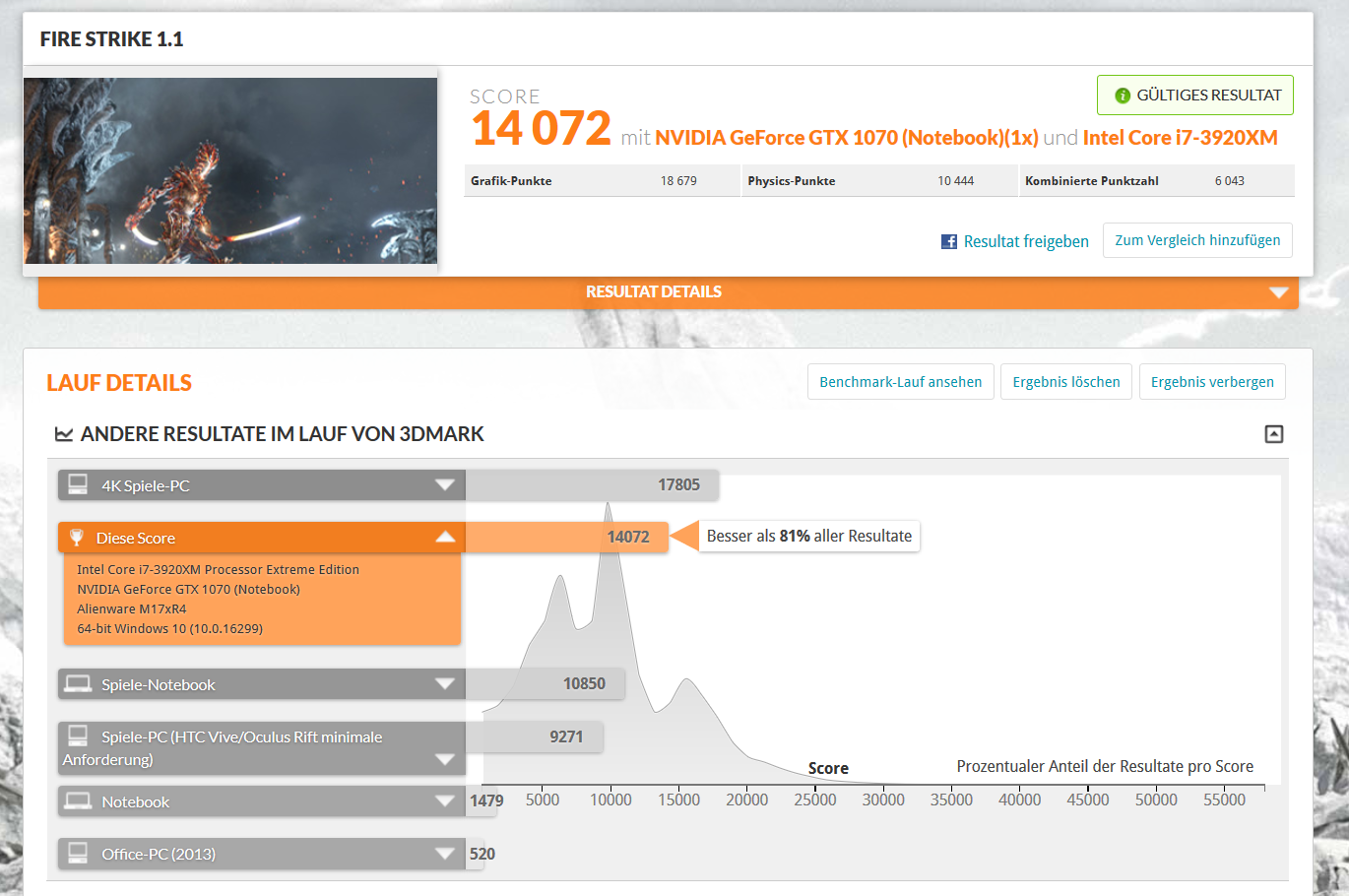
Task: Click the Facebook share icon
Action: click(949, 241)
